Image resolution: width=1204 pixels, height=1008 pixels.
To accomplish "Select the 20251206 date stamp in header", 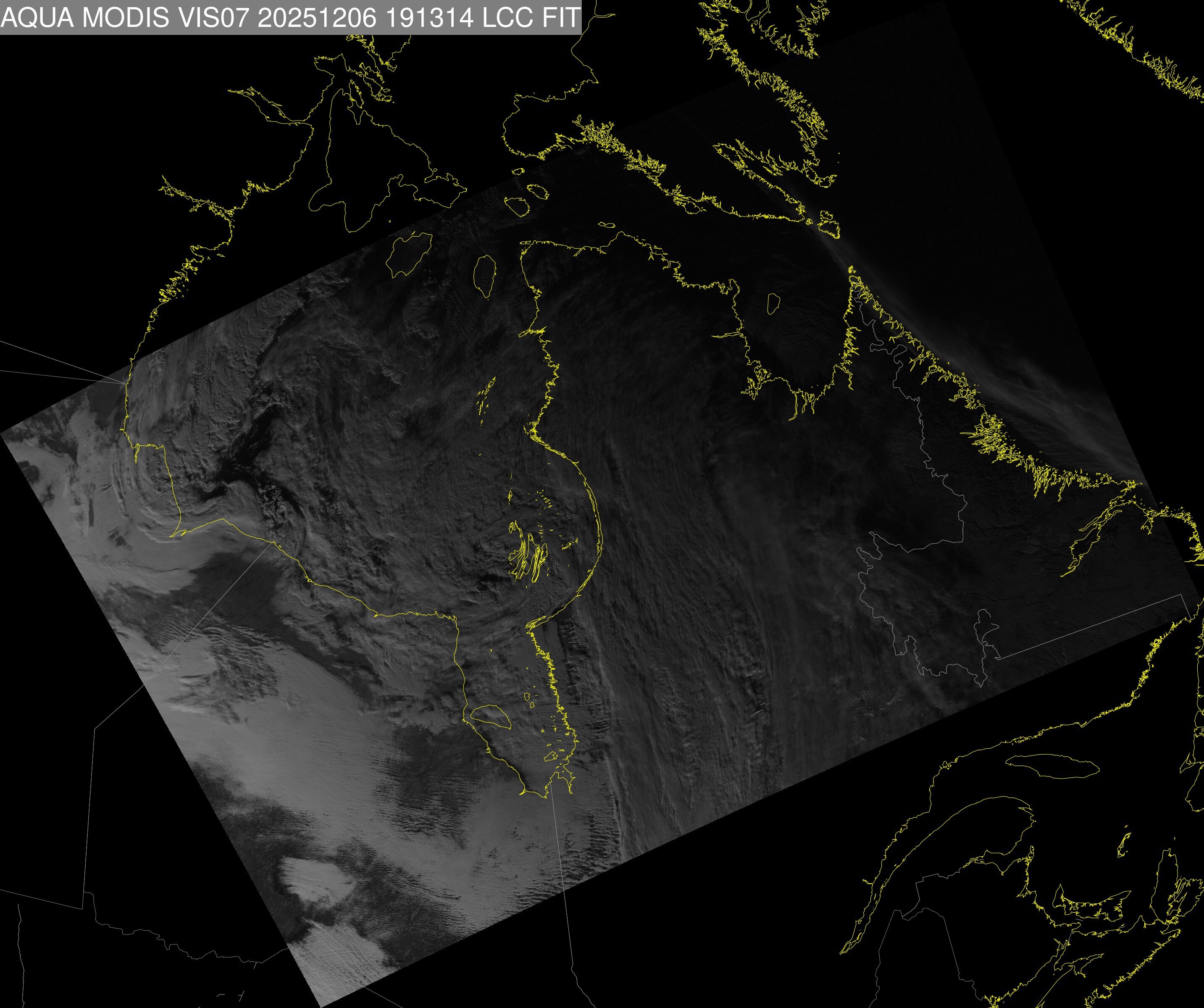I will [317, 17].
